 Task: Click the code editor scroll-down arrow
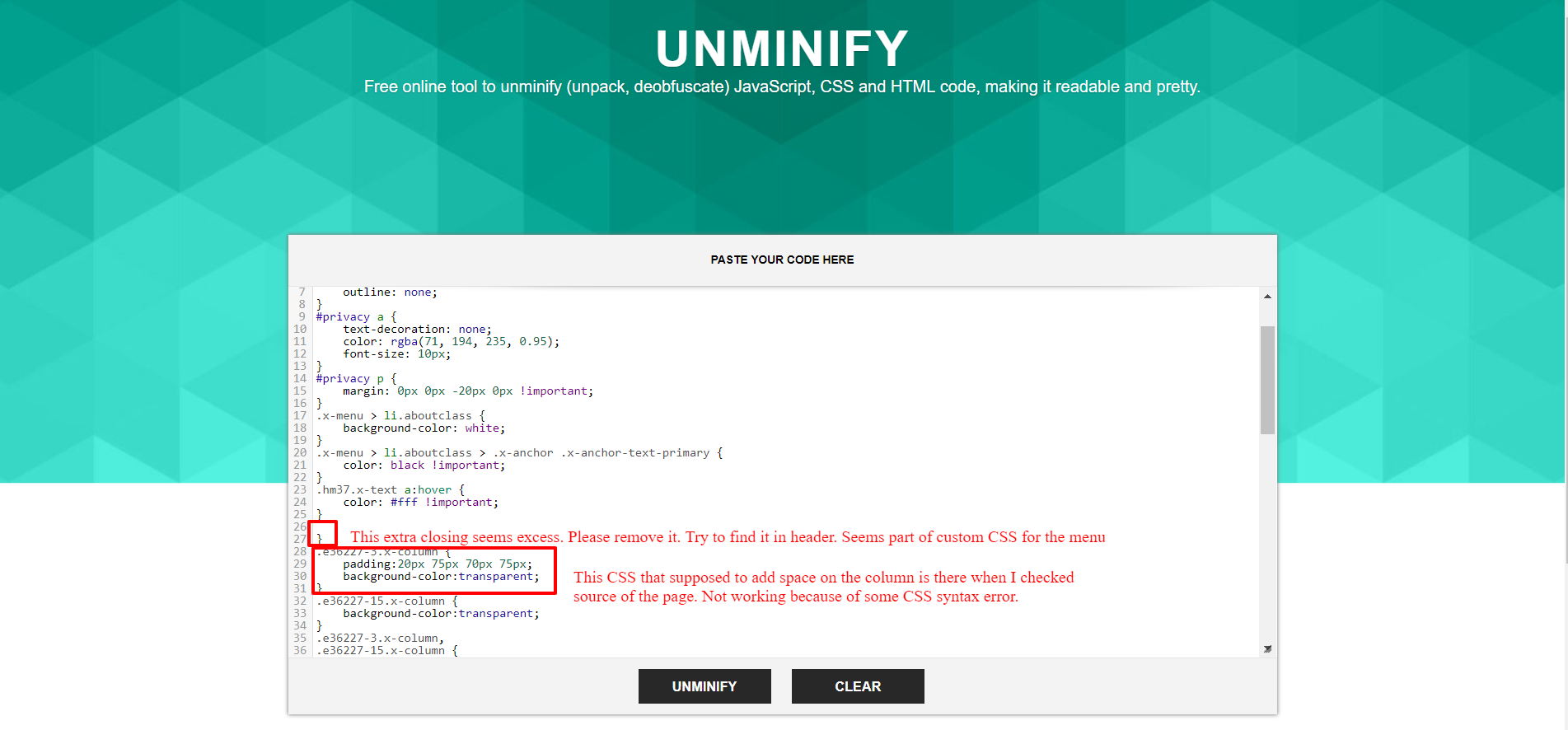click(1267, 649)
